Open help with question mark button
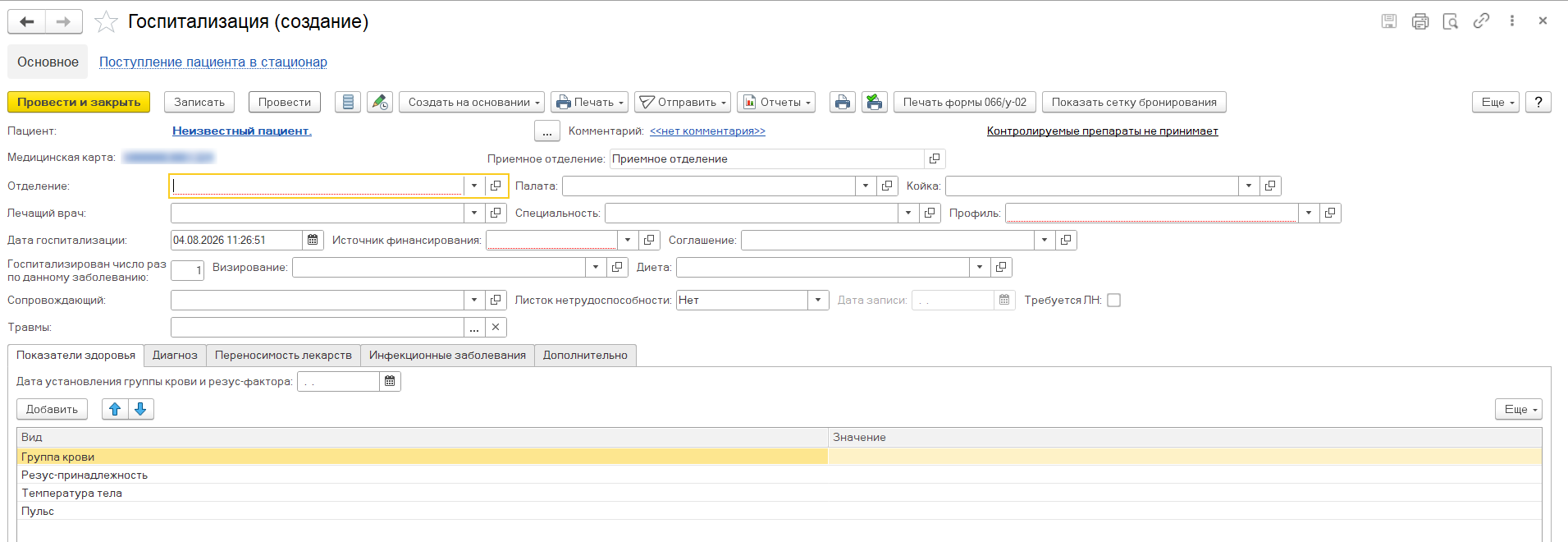The height and width of the screenshot is (542, 1568). point(1538,102)
